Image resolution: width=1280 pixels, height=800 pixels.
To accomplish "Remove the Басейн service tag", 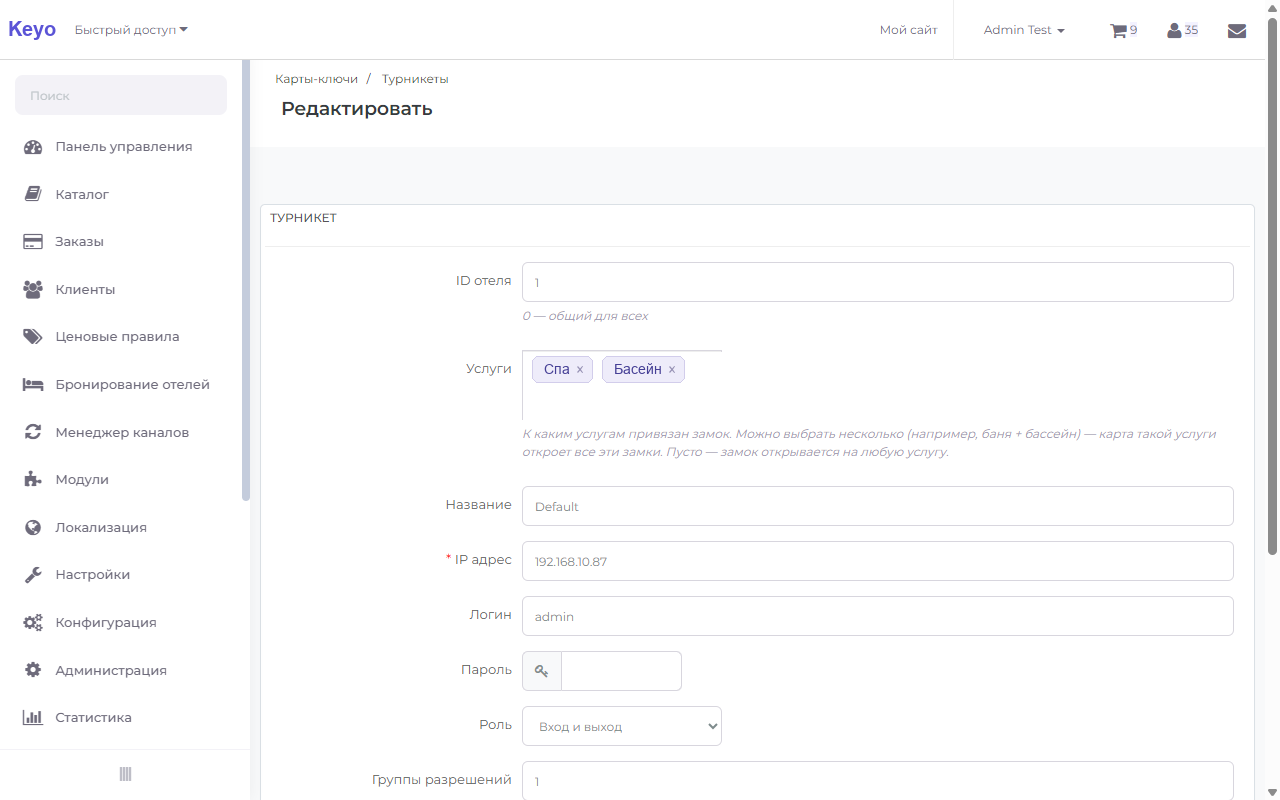I will tap(672, 370).
